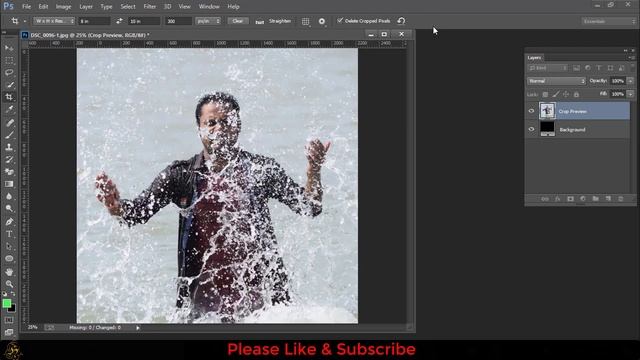
Task: Click the background black color swatch
Action: pyautogui.click(x=12, y=309)
